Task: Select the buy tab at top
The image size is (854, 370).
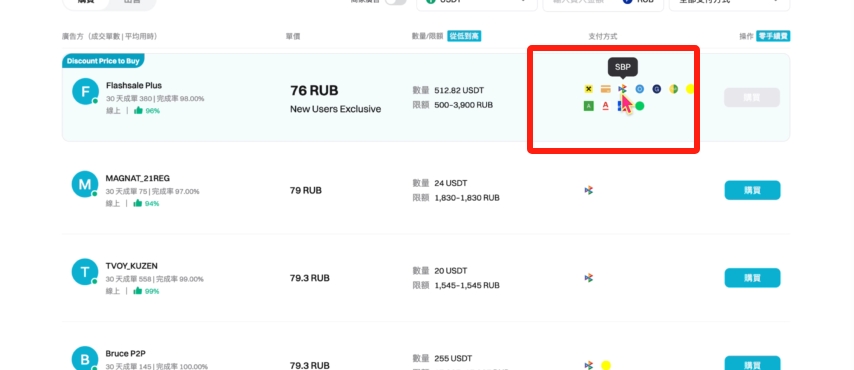Action: pos(85,2)
